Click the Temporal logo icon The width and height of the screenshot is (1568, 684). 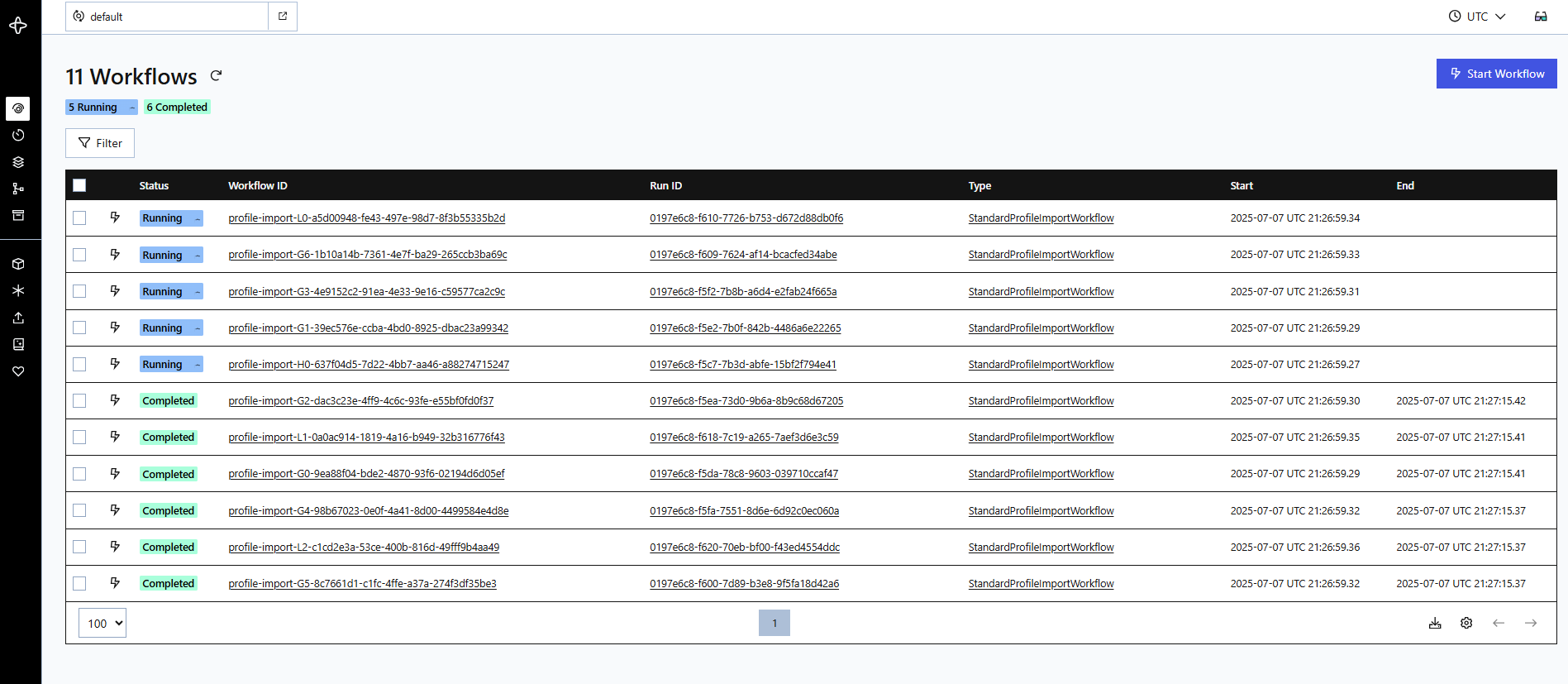(18, 26)
